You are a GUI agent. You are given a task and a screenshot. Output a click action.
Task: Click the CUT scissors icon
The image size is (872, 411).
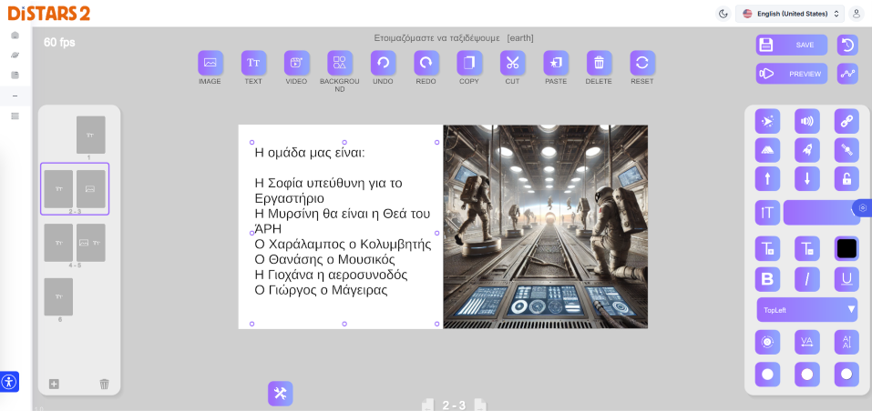click(512, 62)
